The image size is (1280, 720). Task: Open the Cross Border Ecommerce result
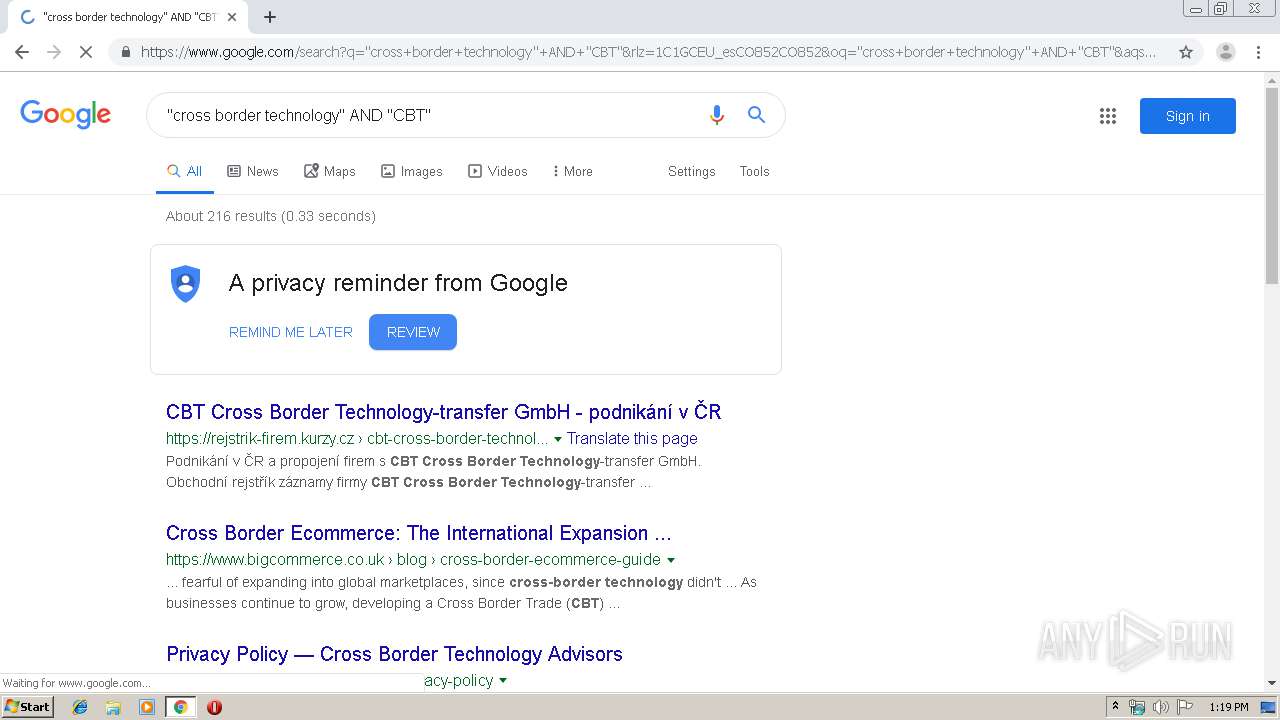419,533
